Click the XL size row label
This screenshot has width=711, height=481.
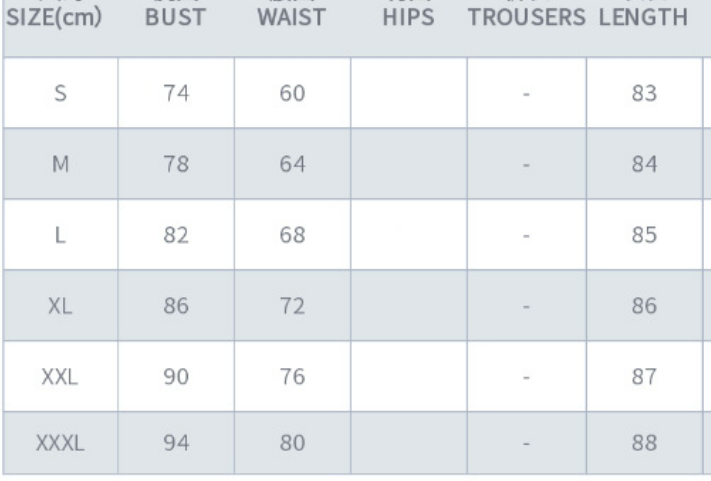pos(59,306)
